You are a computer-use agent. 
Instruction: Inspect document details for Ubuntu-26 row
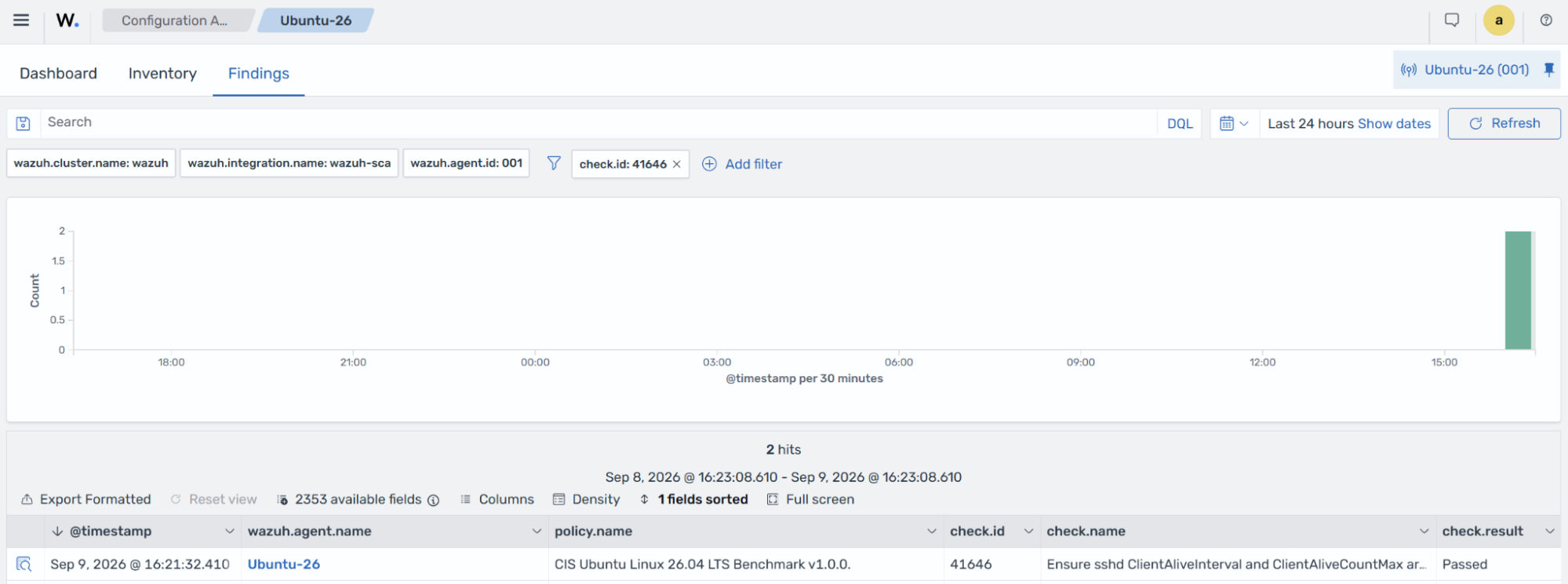(x=24, y=564)
